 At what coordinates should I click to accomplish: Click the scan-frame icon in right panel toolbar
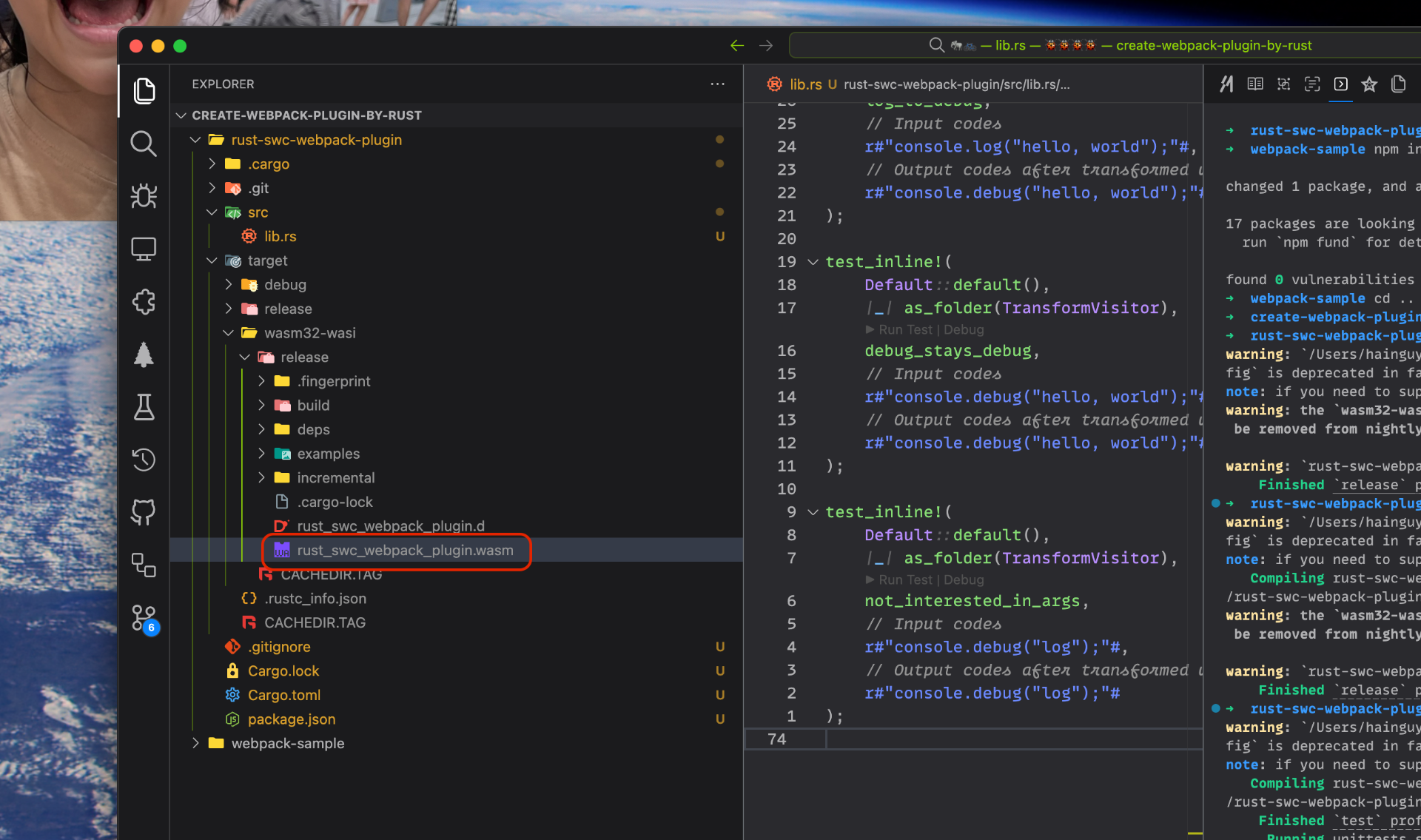point(1284,84)
